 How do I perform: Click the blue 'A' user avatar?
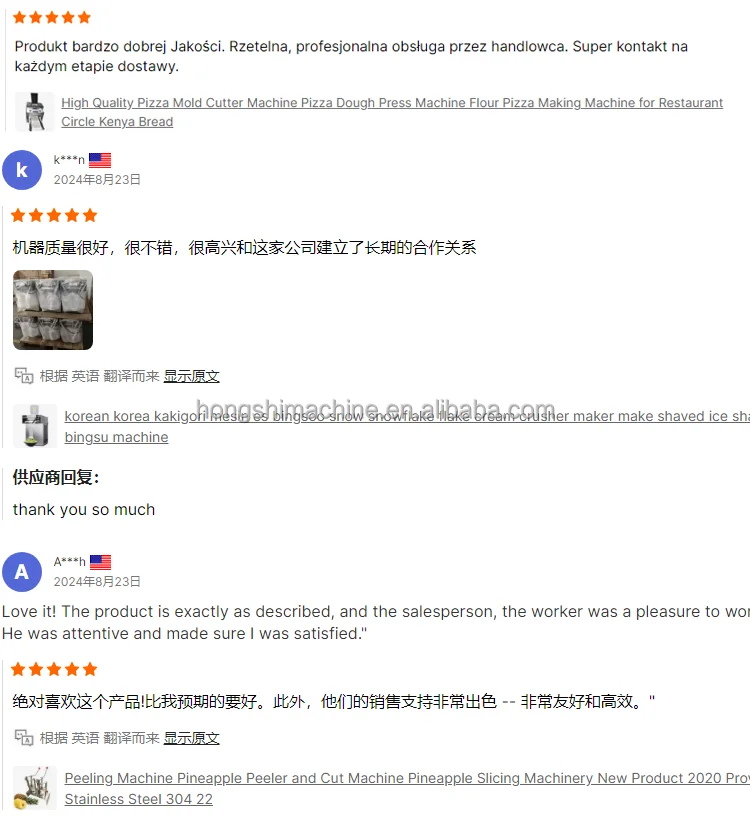pyautogui.click(x=22, y=572)
